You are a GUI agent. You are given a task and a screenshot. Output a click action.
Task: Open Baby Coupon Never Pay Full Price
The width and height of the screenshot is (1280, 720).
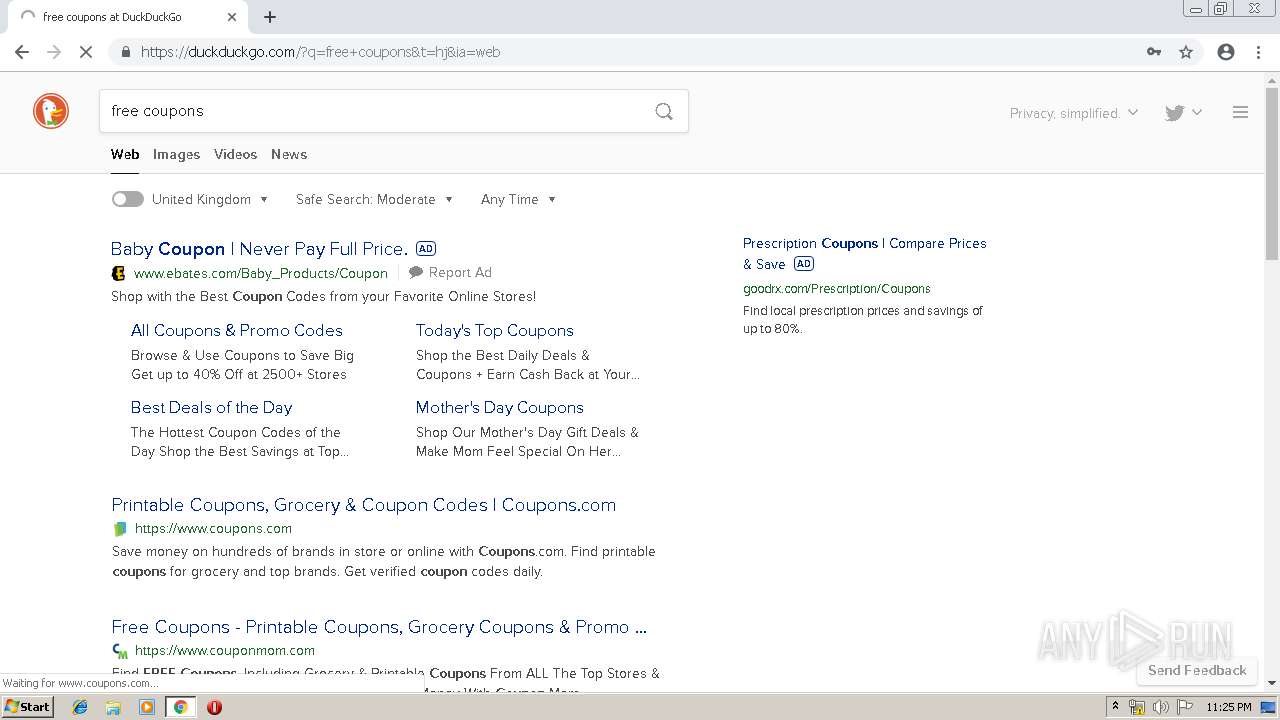(x=259, y=249)
